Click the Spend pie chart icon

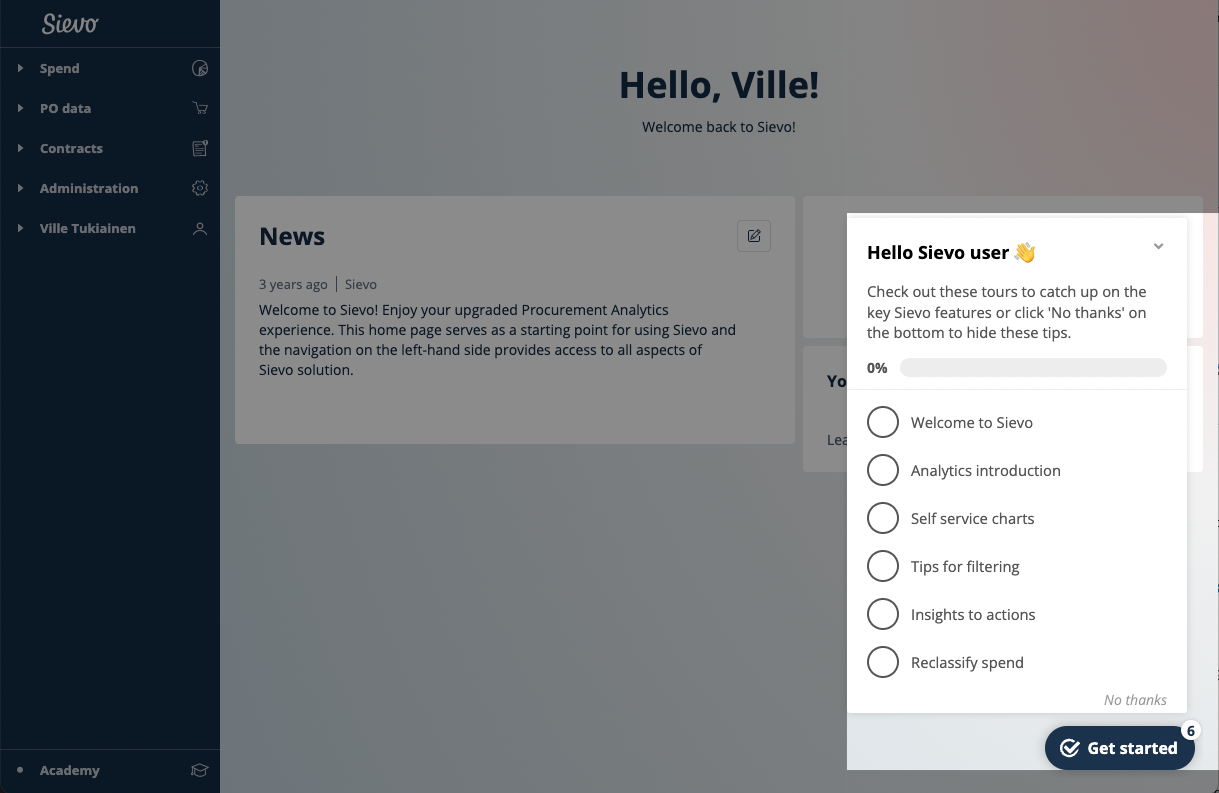(200, 69)
